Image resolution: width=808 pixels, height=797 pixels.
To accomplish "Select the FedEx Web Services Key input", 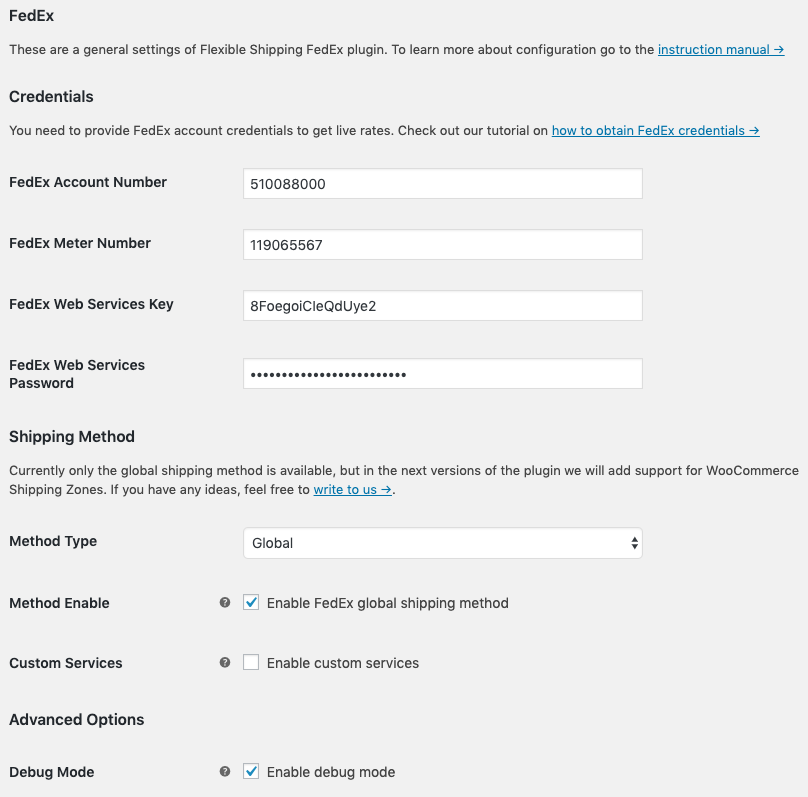I will click(442, 306).
